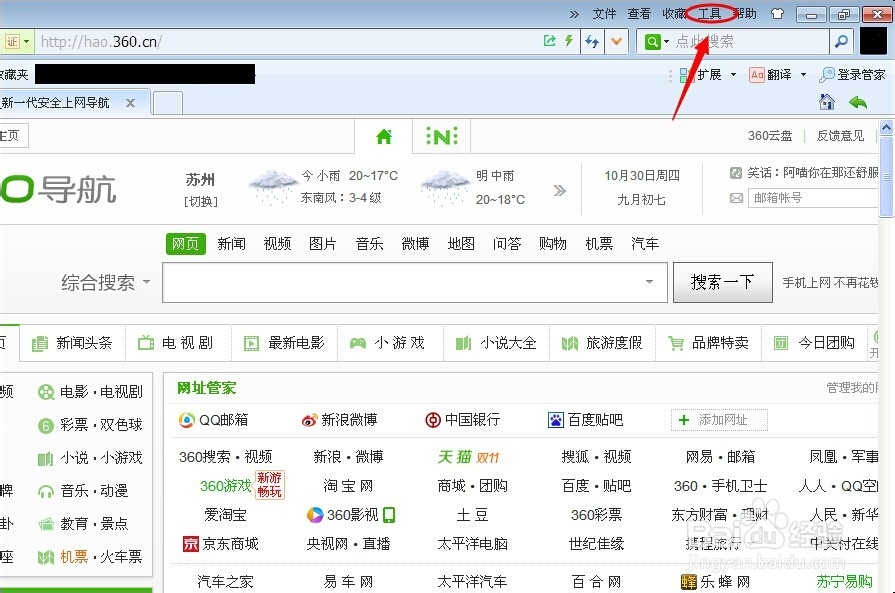This screenshot has height=593, width=895.
Task: Open the 今日团购 category tab
Action: point(815,343)
